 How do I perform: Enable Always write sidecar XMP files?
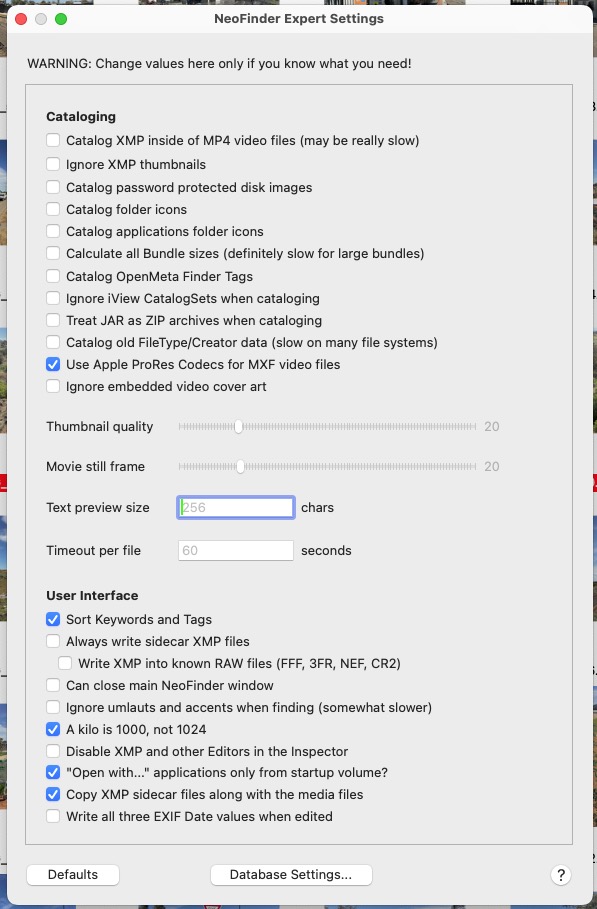[x=52, y=641]
